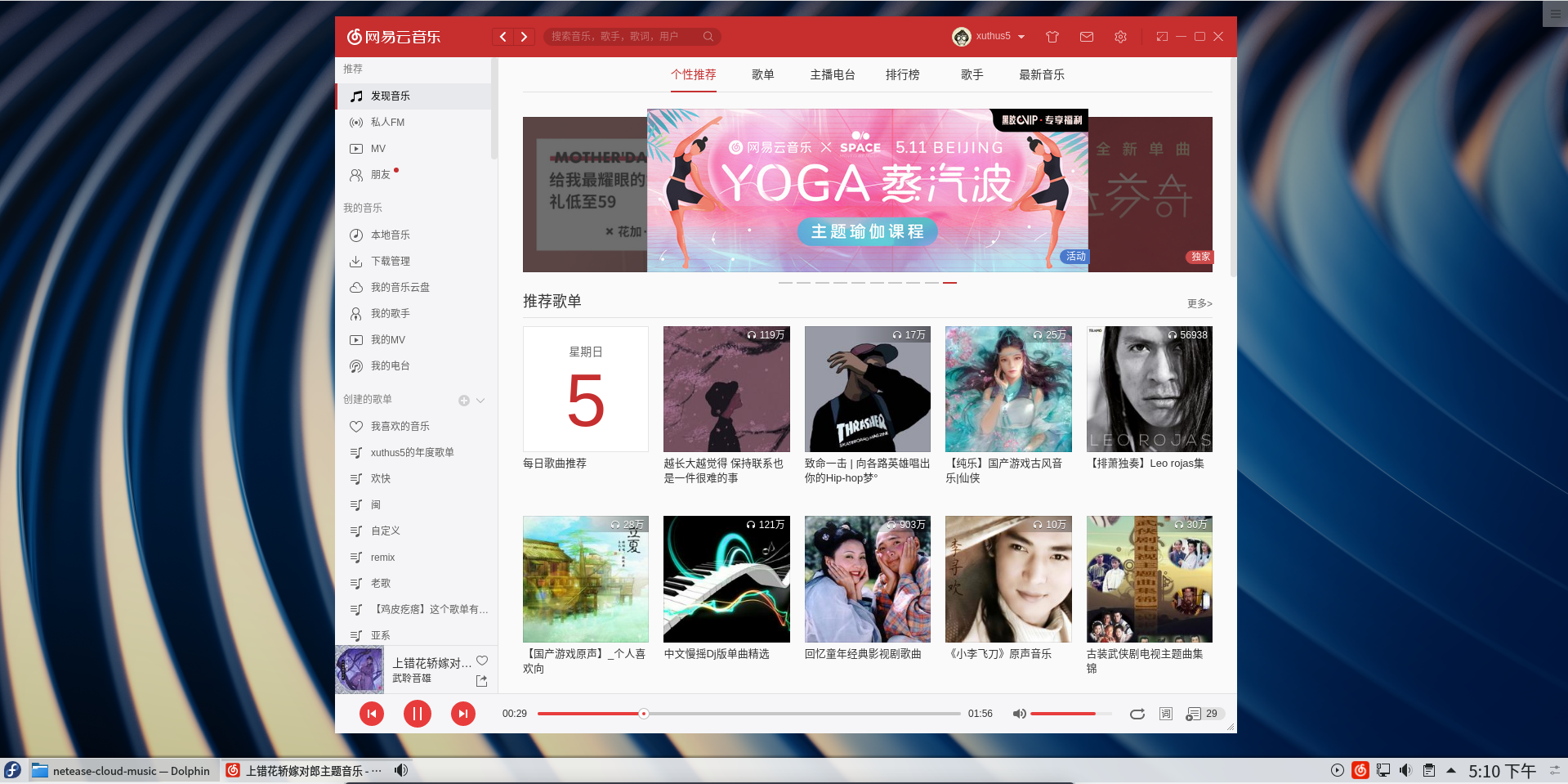This screenshot has width=1568, height=784.
Task: Open settings gear icon in title bar
Action: [x=1120, y=37]
